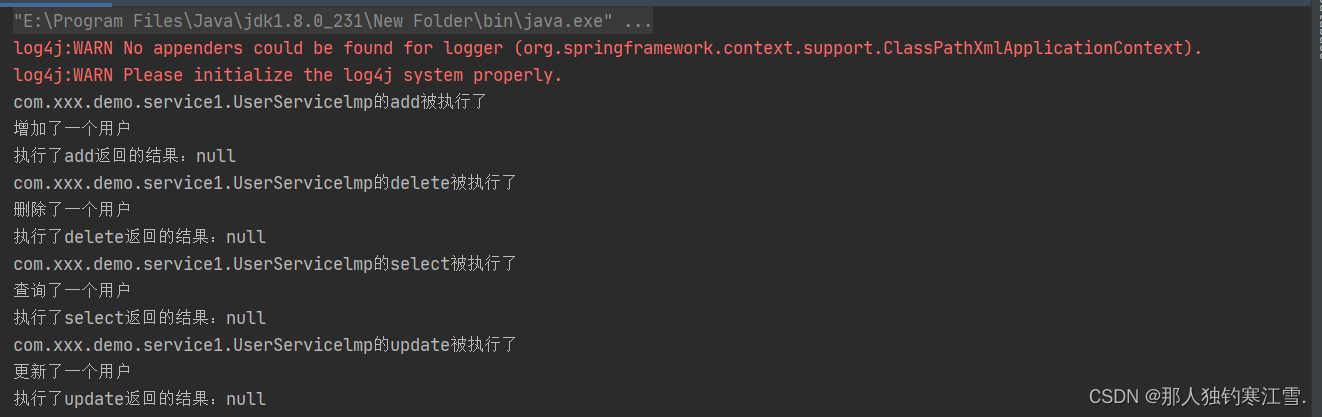
Task: Click the 查询了一个用户 output line
Action: click(x=72, y=291)
